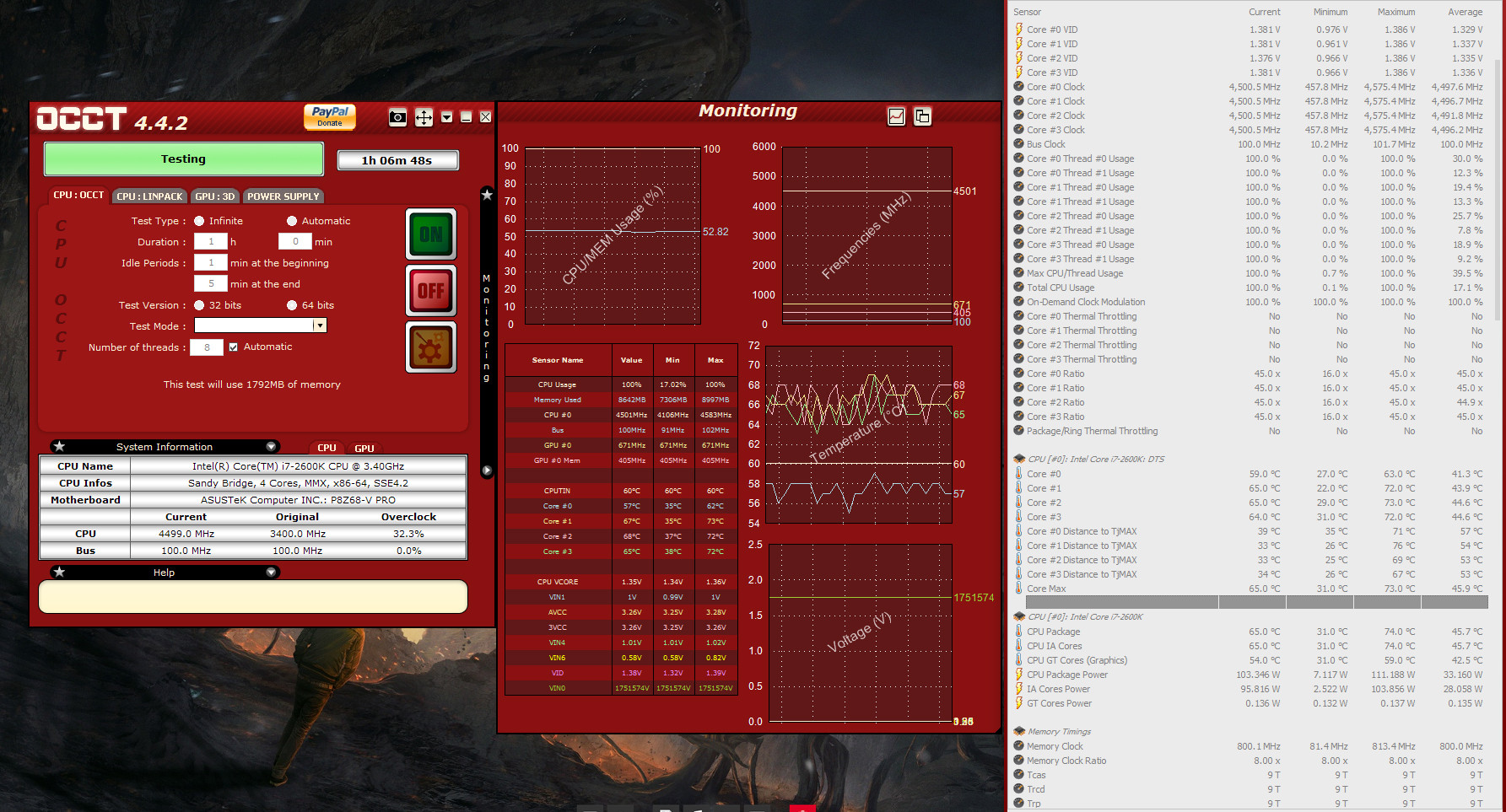This screenshot has width=1506, height=812.
Task: Click the Number of threads field
Action: (x=207, y=347)
